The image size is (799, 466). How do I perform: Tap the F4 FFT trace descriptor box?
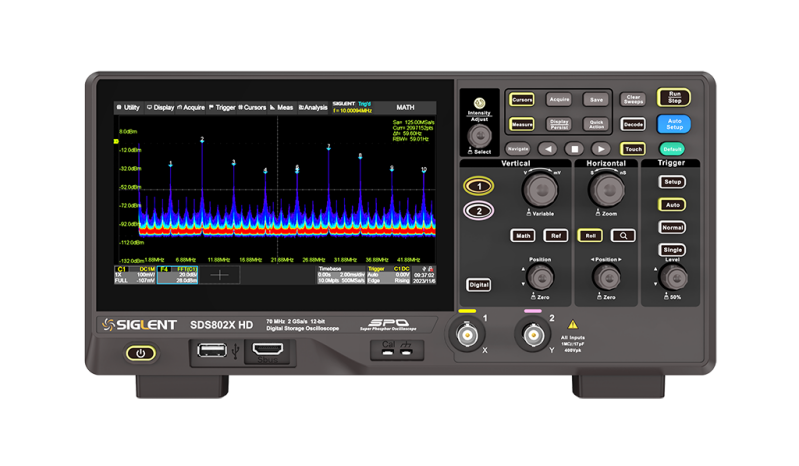(x=178, y=274)
